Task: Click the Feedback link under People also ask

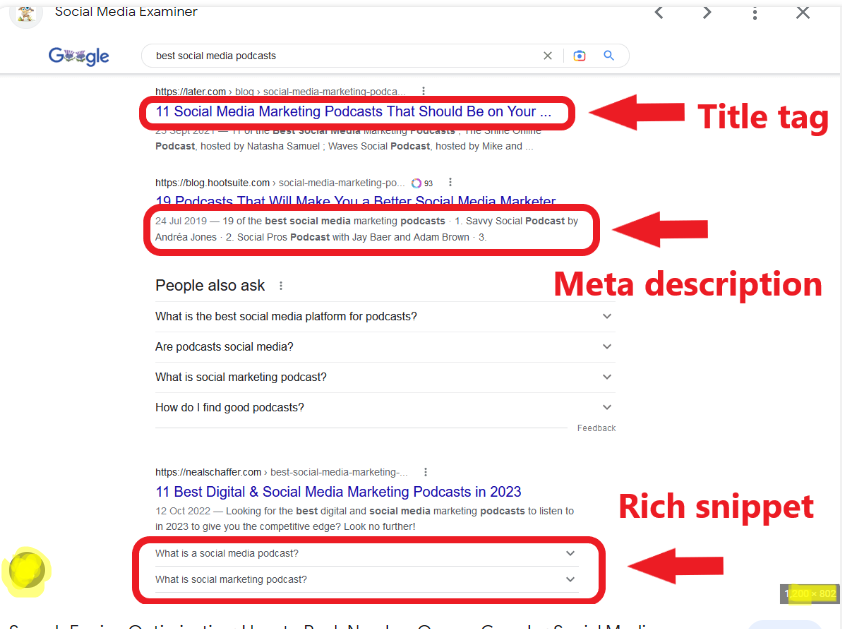Action: tap(596, 428)
